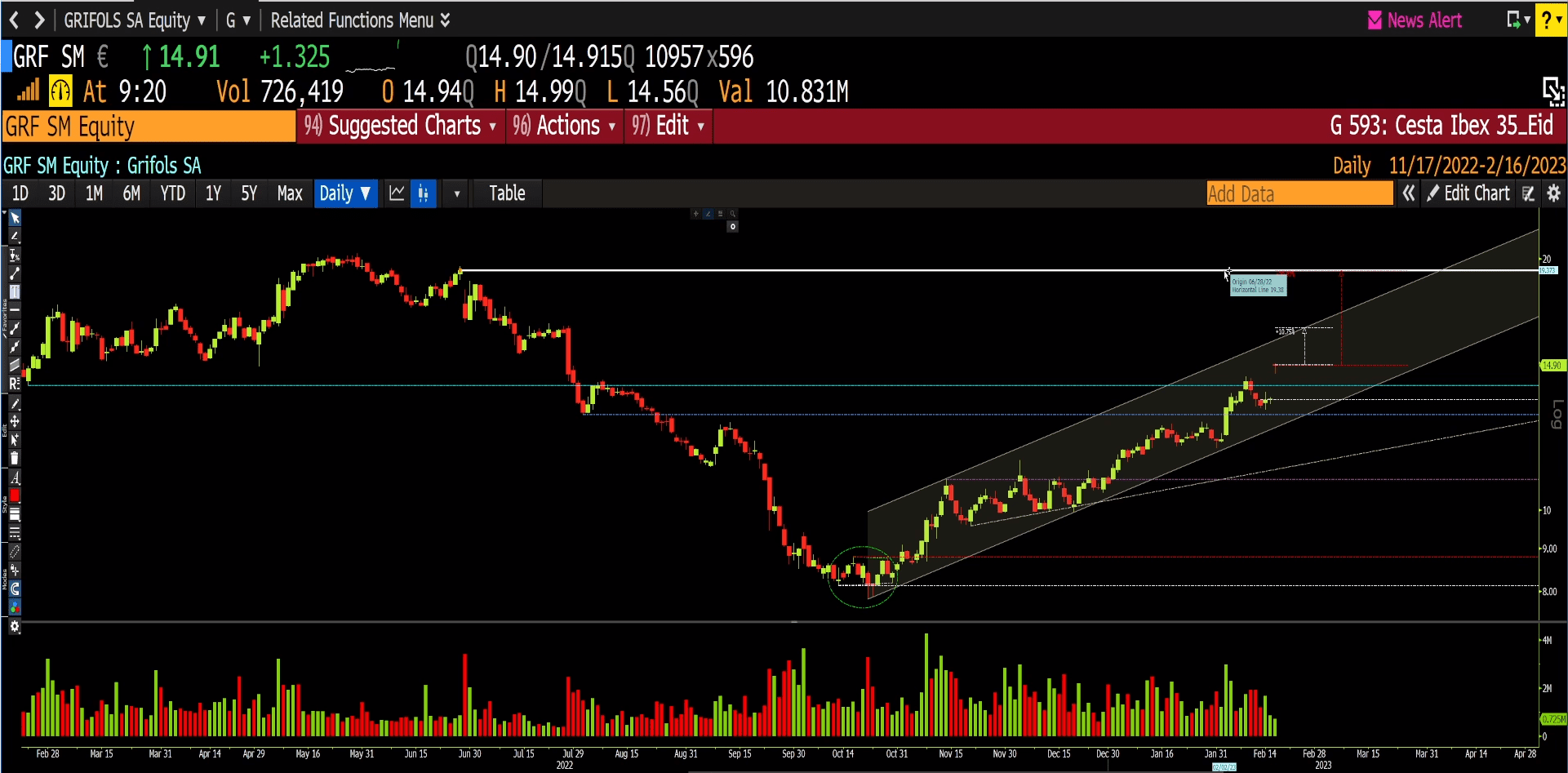
Task: Select the Max time range
Action: point(290,193)
